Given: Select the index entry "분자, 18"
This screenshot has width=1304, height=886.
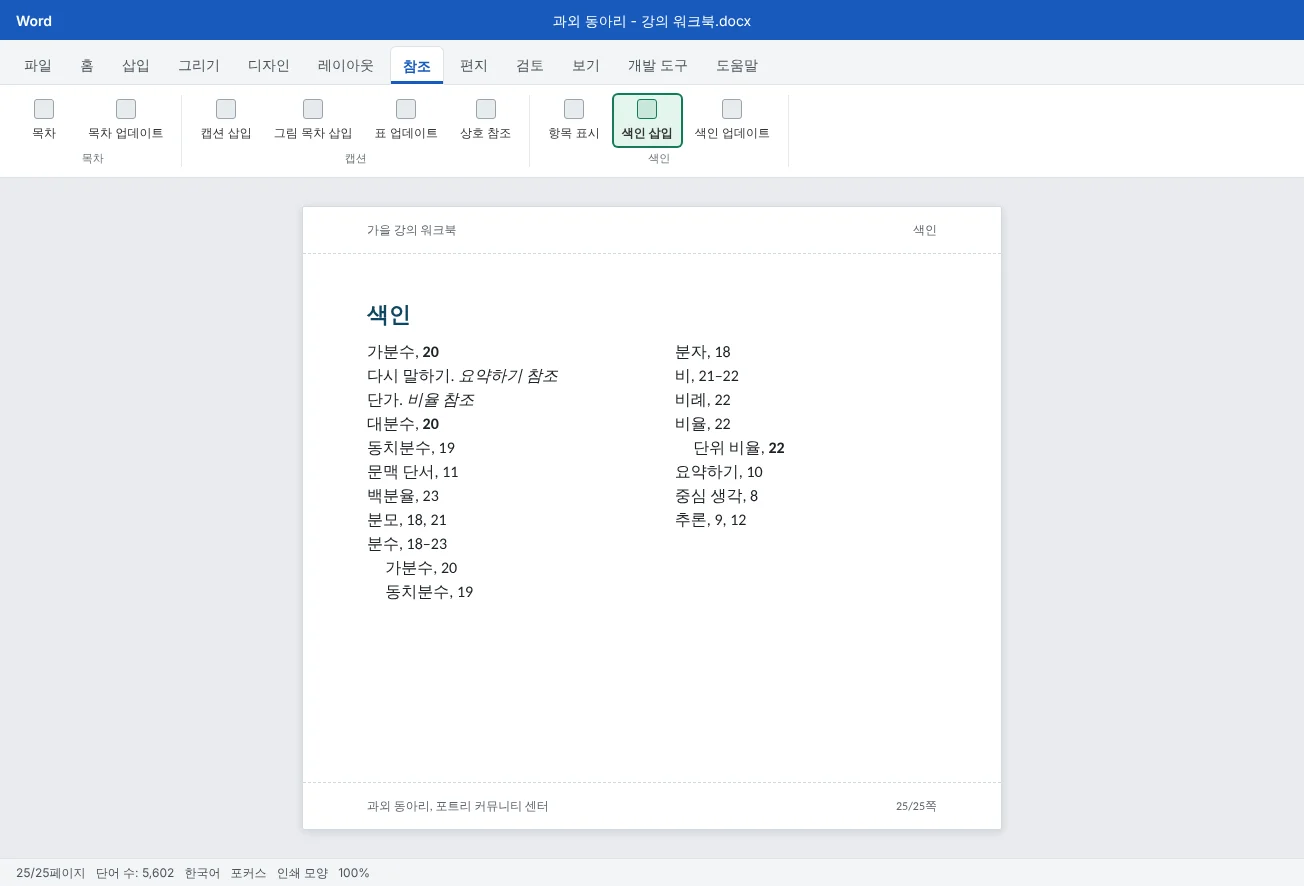Looking at the screenshot, I should (703, 352).
